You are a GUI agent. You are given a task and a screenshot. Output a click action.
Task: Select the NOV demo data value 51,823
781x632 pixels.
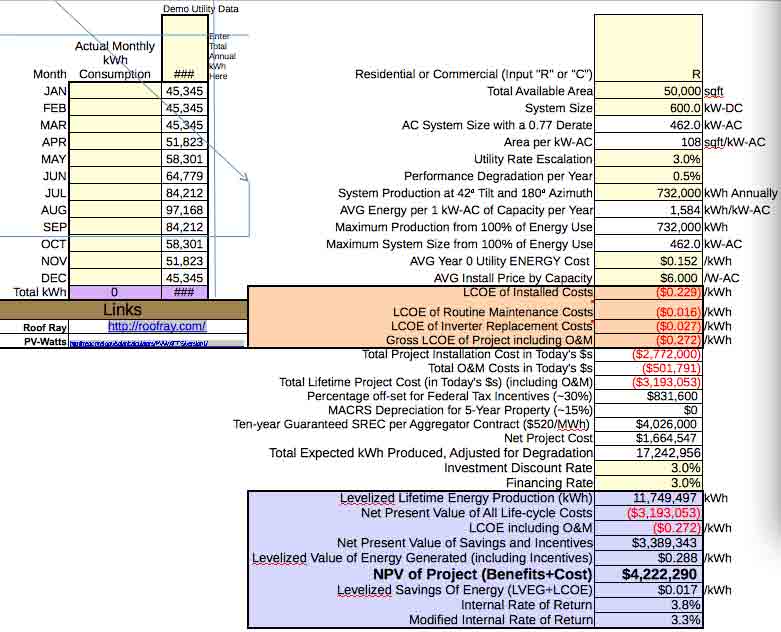(184, 261)
